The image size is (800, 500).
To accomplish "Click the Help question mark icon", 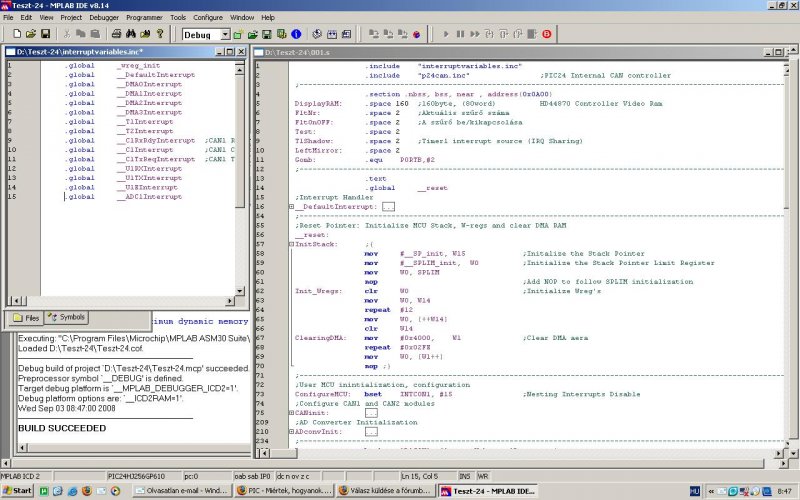I will coord(160,34).
